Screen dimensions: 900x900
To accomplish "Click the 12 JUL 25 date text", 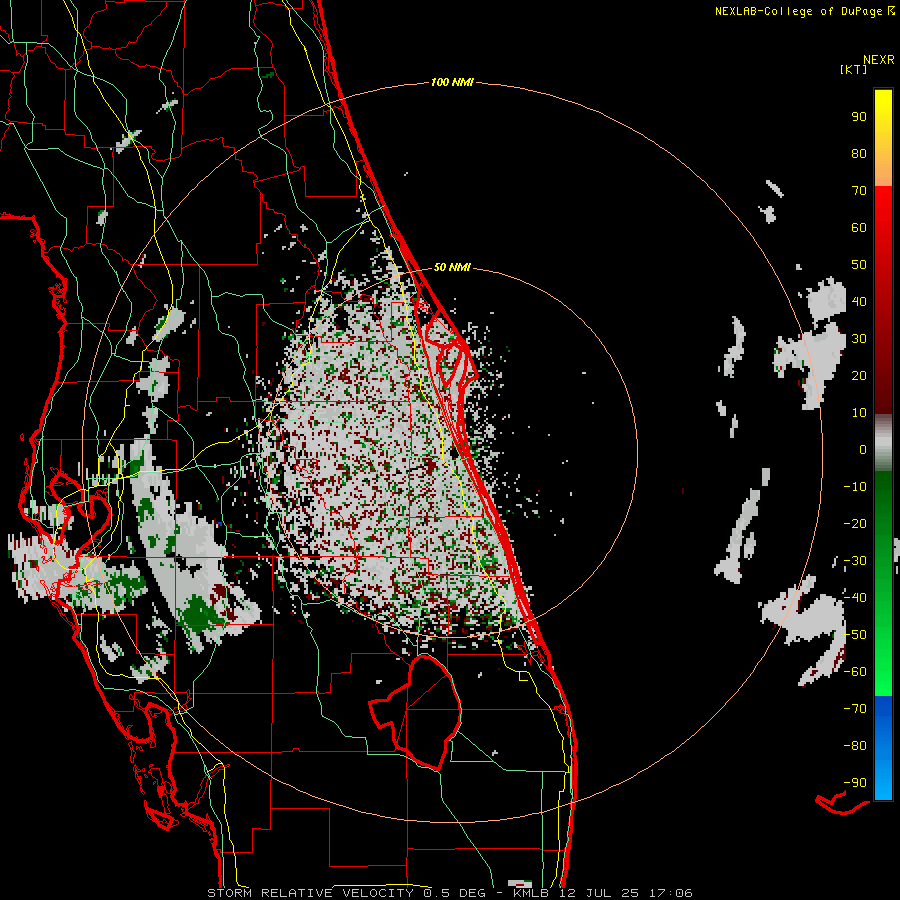I will (598, 893).
